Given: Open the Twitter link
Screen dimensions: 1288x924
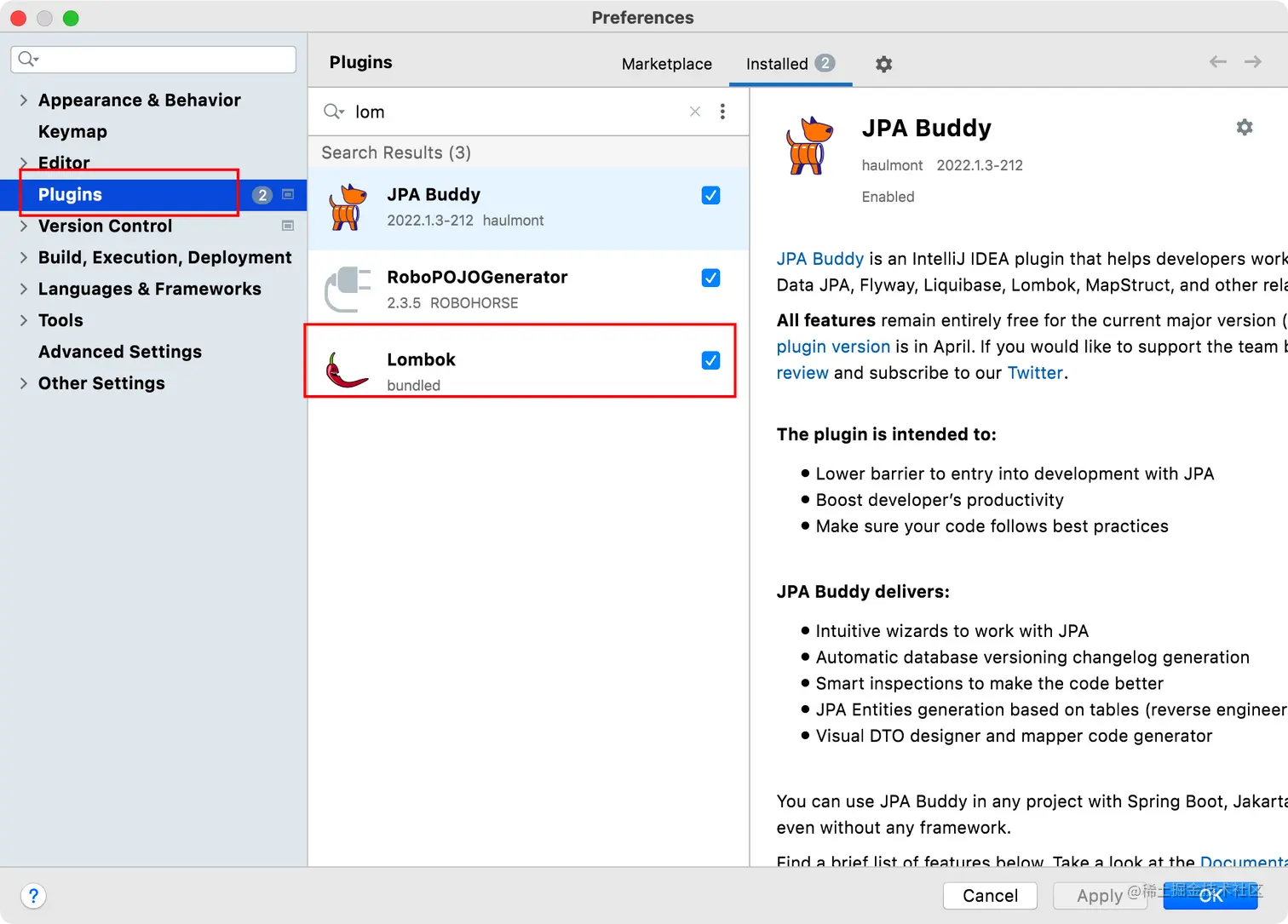Looking at the screenshot, I should click(1035, 373).
